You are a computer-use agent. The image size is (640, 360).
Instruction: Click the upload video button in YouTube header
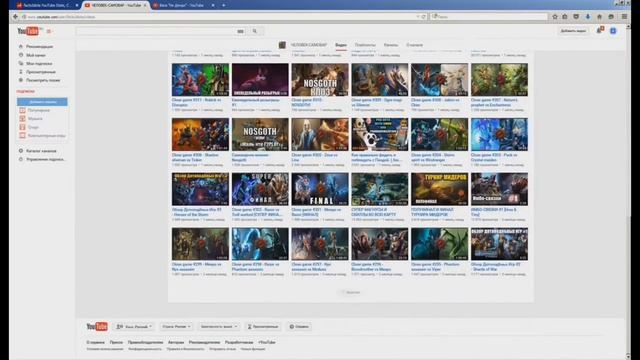(573, 31)
